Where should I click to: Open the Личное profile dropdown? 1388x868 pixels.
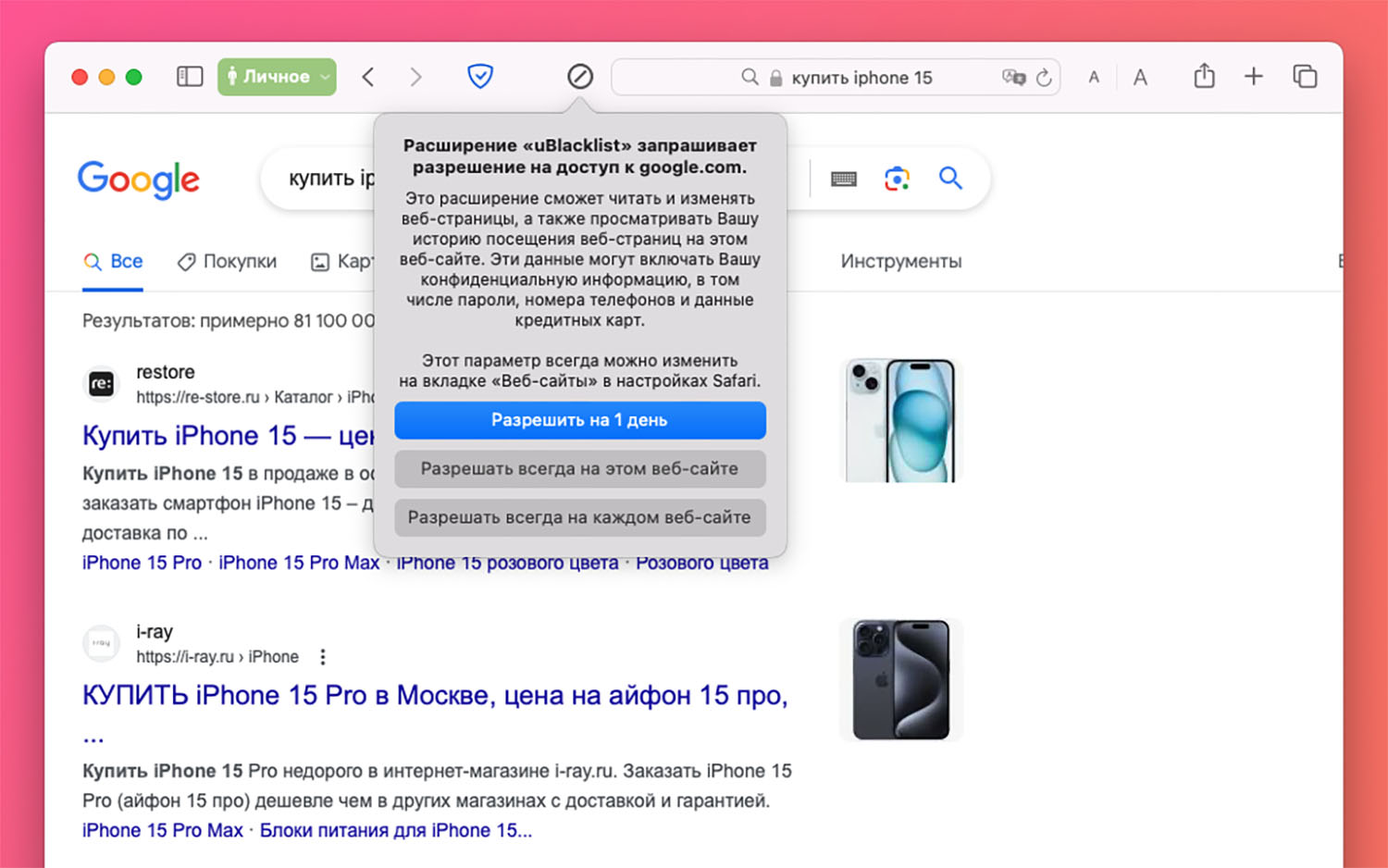277,77
